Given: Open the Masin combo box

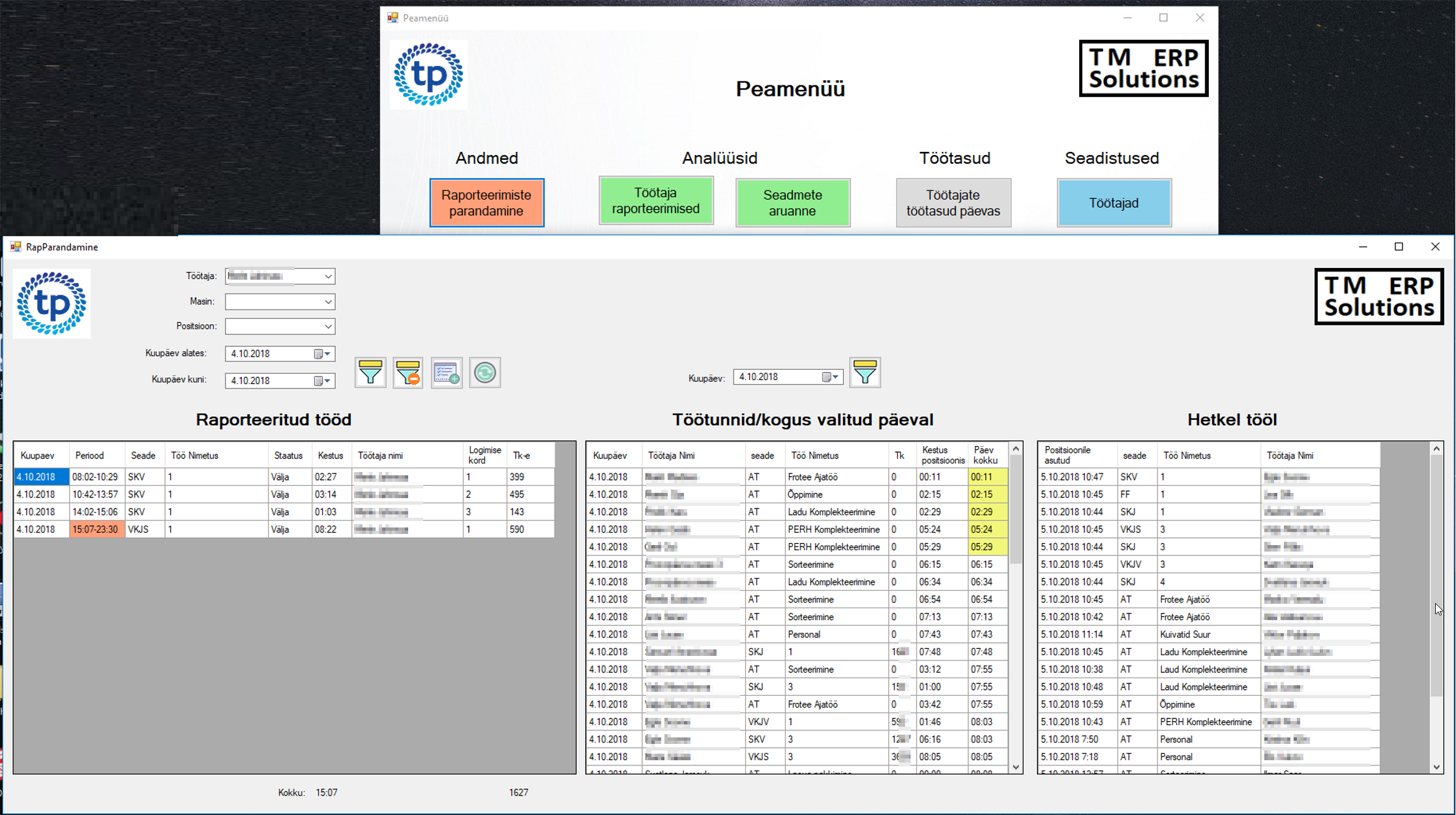Looking at the screenshot, I should [x=328, y=302].
